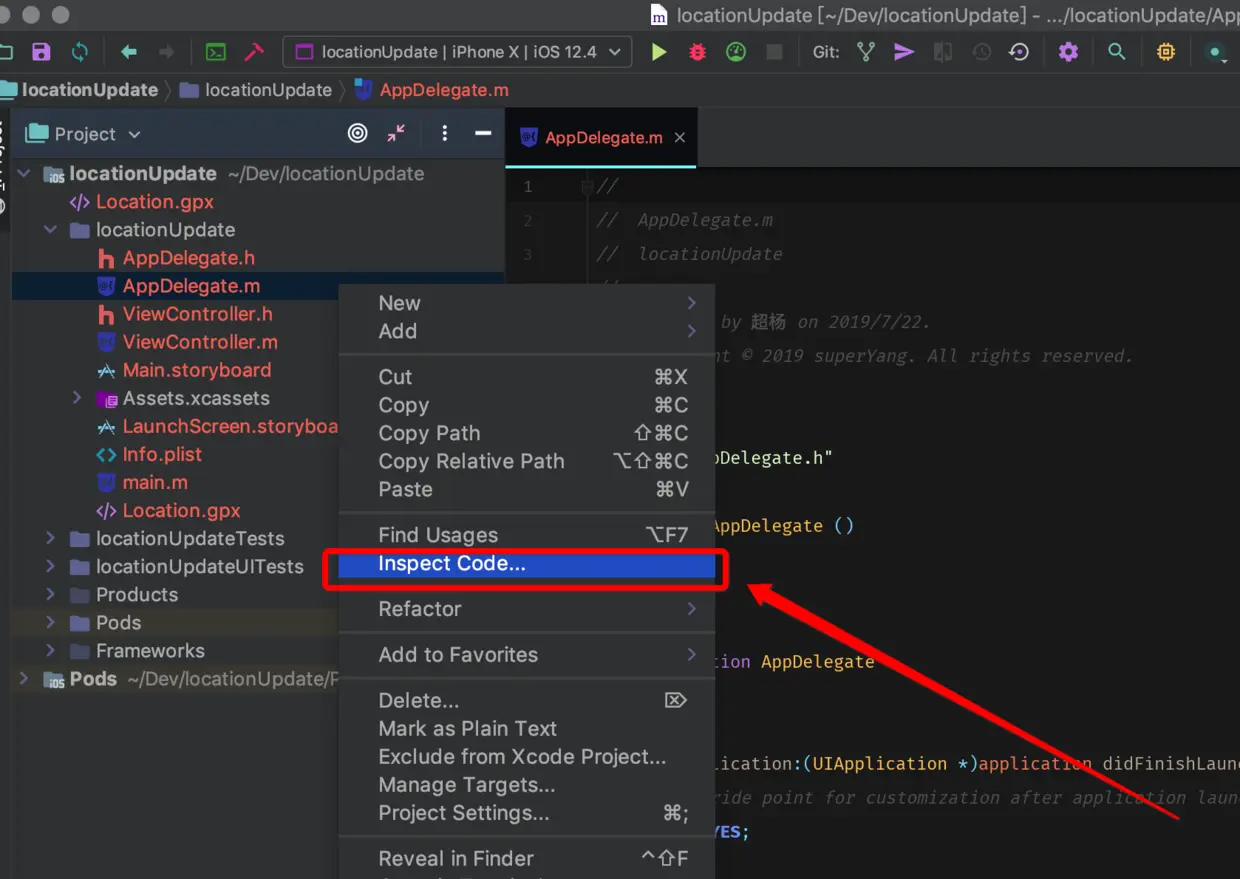
Task: Click the Search magnifier icon in toolbar
Action: coord(1117,52)
